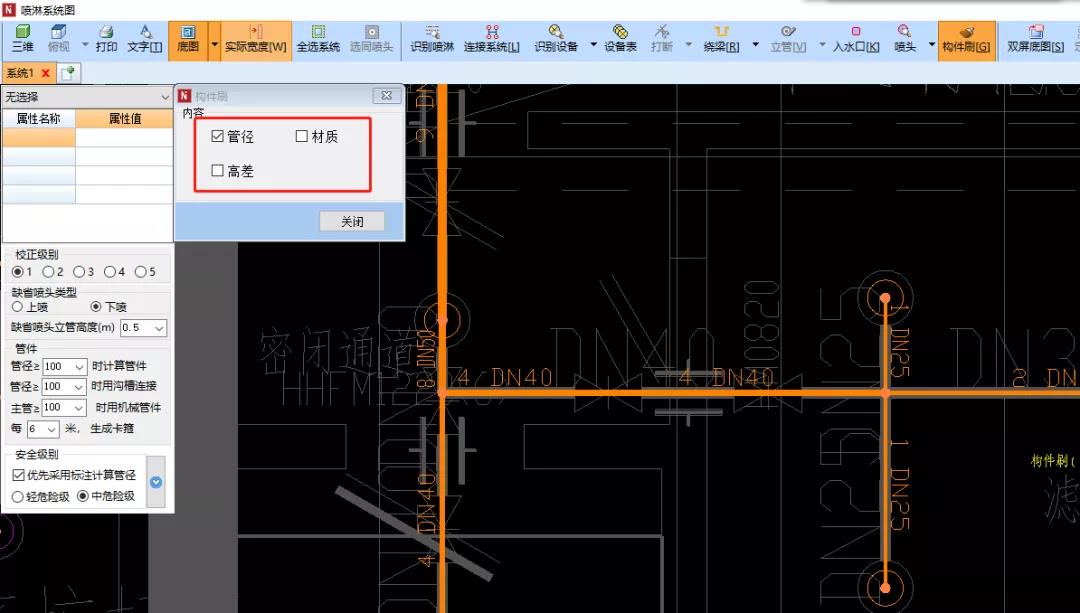Toggle the 底图 base drawing button

click(x=188, y=41)
